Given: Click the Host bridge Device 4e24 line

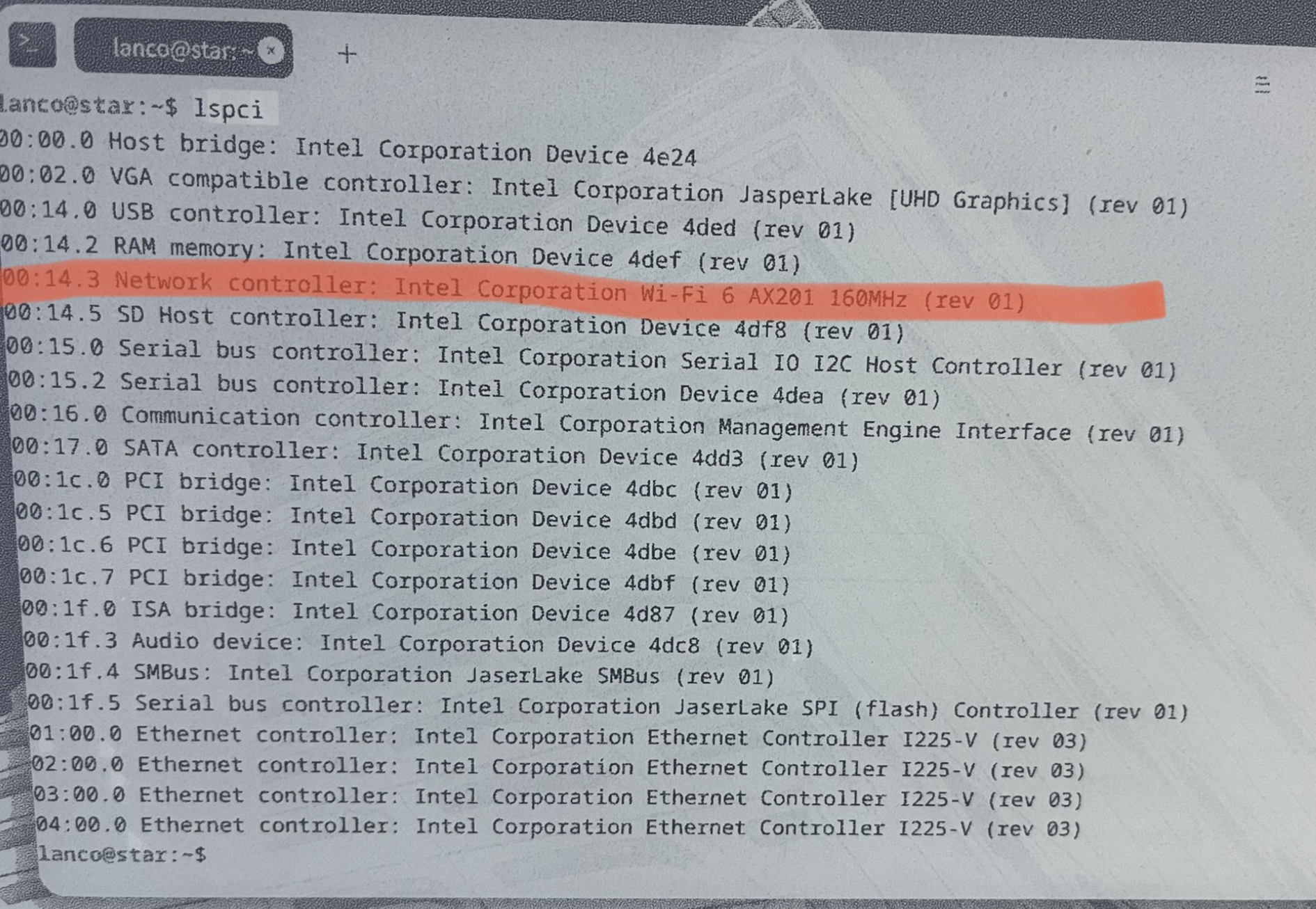Looking at the screenshot, I should click(x=347, y=149).
